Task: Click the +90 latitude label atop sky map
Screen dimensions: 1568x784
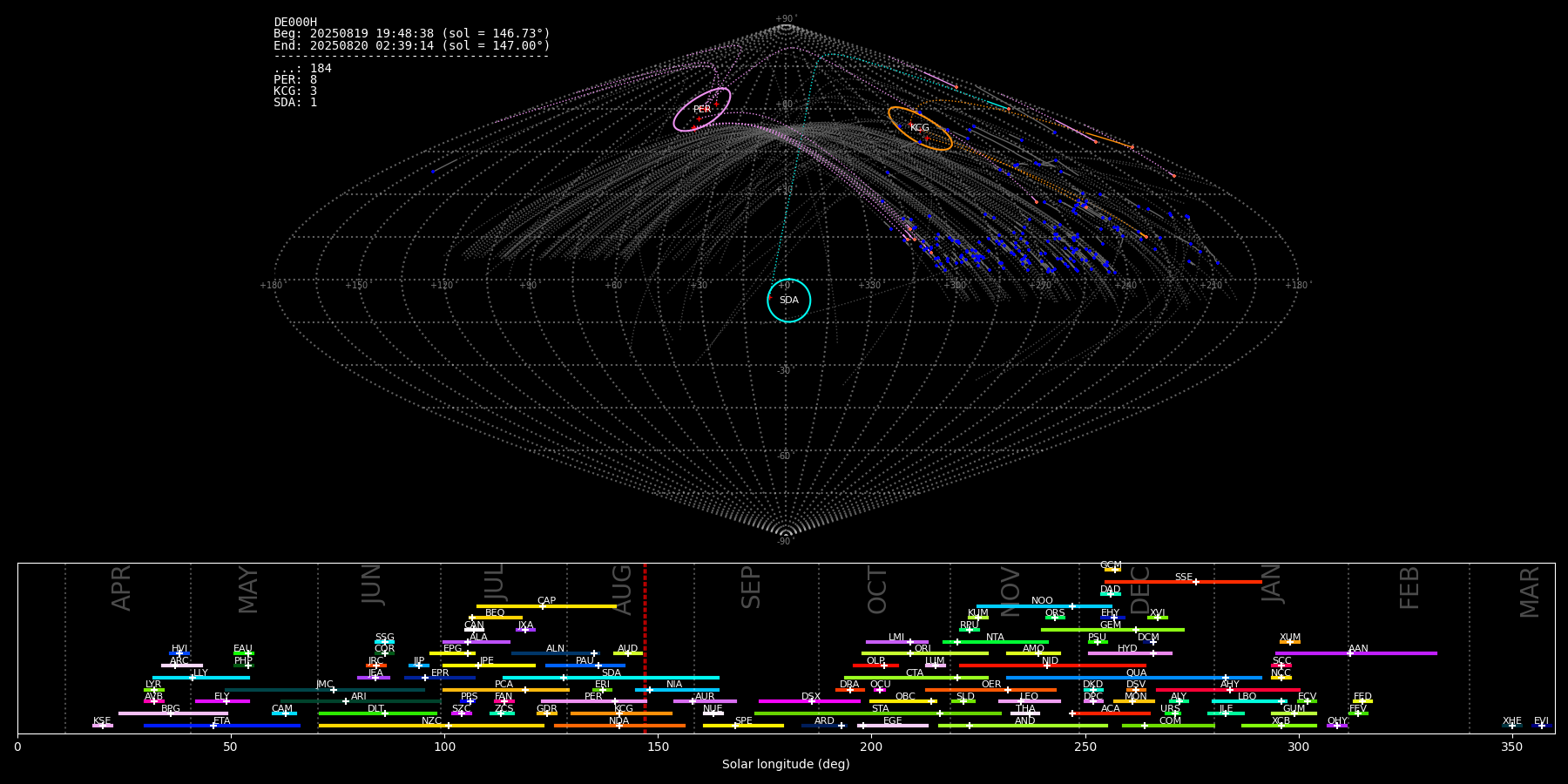Action: pyautogui.click(x=786, y=19)
